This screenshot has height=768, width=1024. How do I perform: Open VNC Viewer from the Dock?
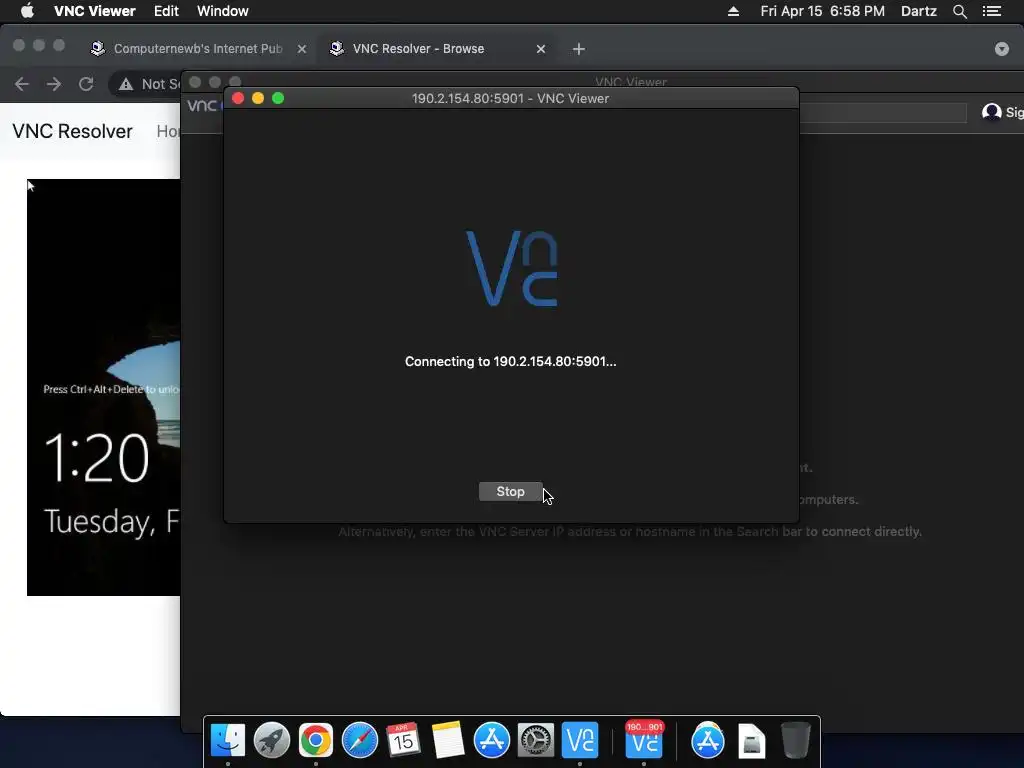[x=580, y=741]
